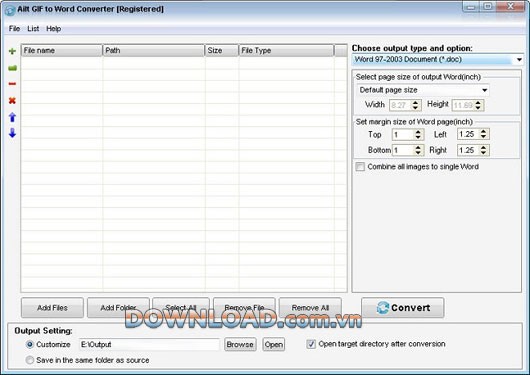Open the List menu
Screen dimensions: 530x375
[x=33, y=29]
